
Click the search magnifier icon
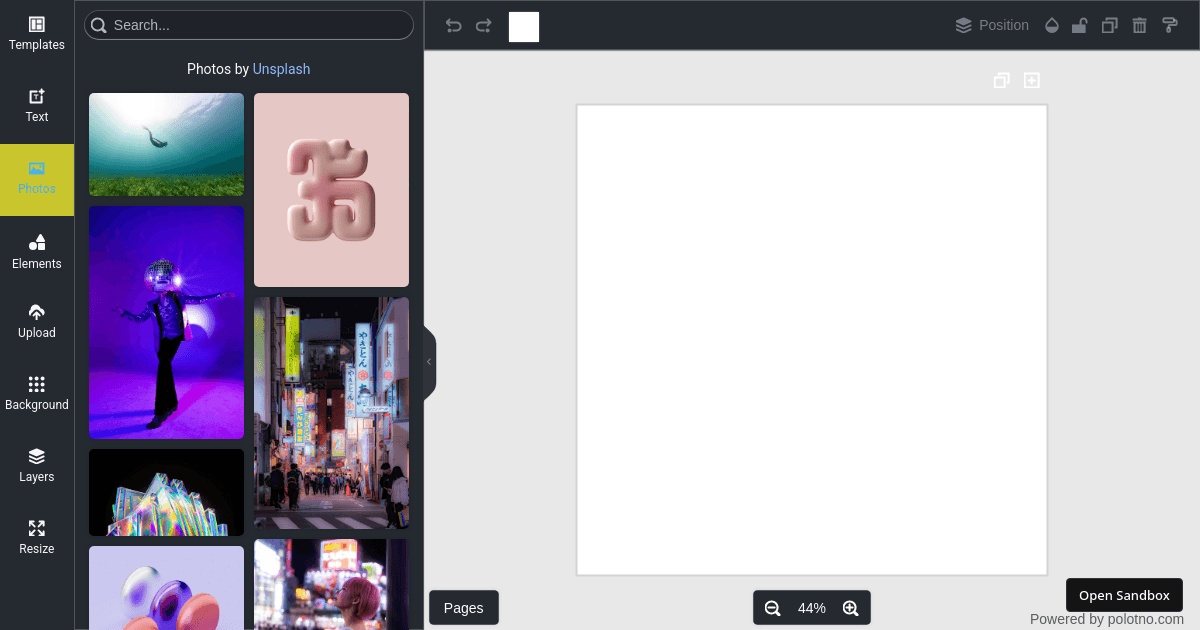(98, 25)
